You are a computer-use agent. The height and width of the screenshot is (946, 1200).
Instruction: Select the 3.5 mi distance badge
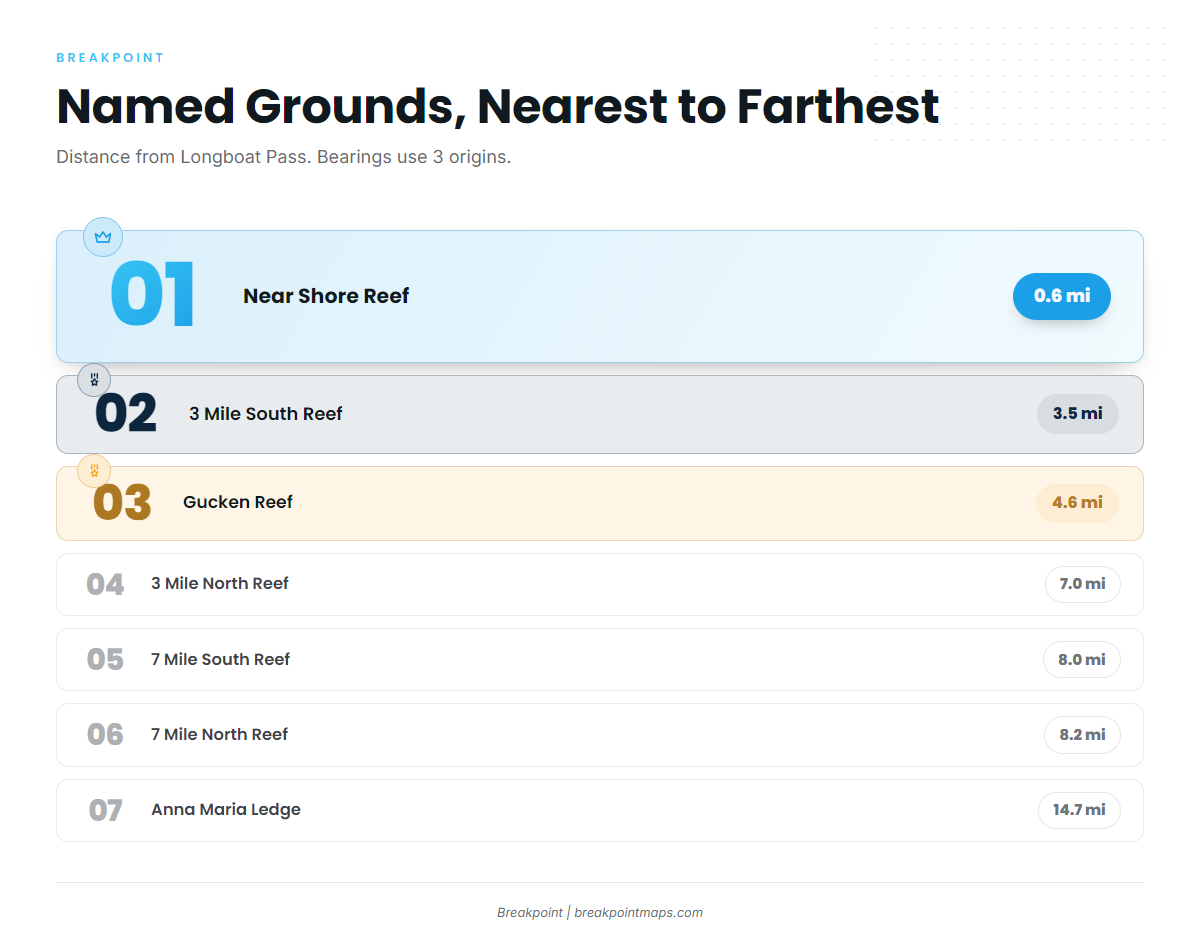point(1078,413)
